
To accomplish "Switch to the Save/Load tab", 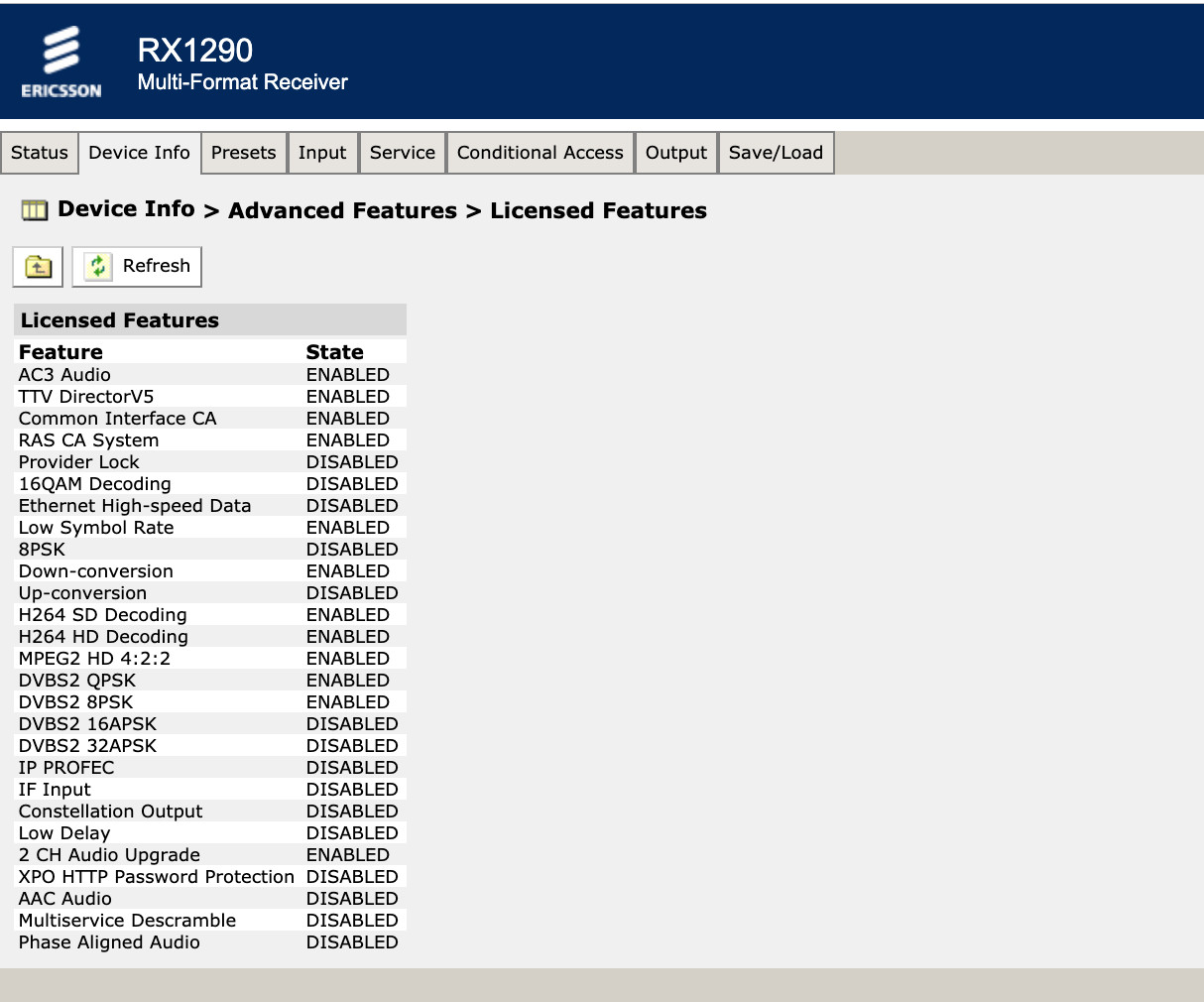I will click(x=776, y=153).
